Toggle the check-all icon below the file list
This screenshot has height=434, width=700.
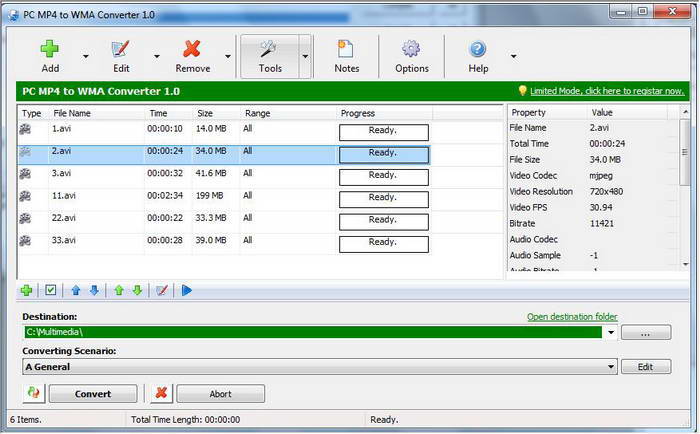[50, 291]
